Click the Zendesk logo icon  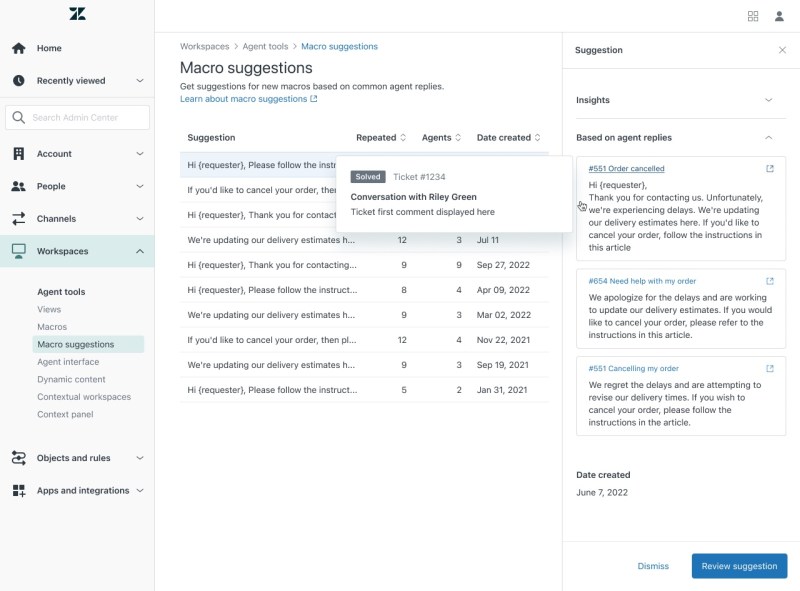coord(77,14)
